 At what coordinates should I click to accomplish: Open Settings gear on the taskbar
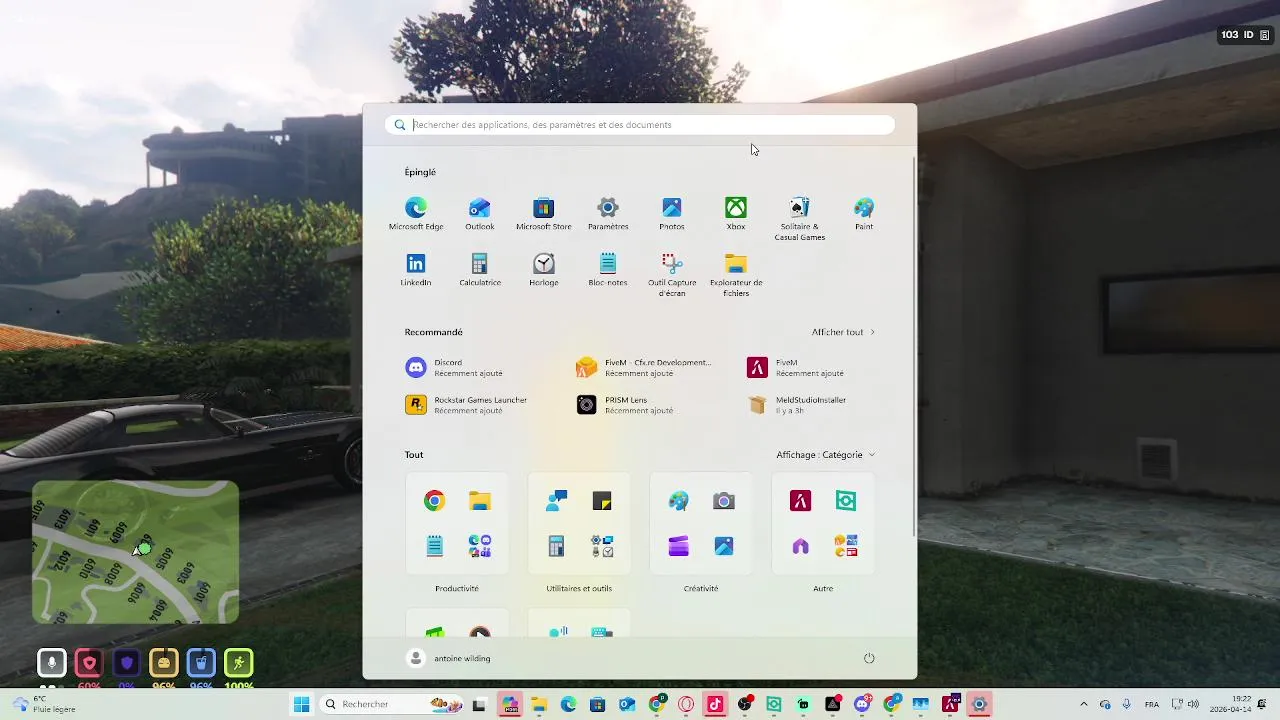pos(980,704)
